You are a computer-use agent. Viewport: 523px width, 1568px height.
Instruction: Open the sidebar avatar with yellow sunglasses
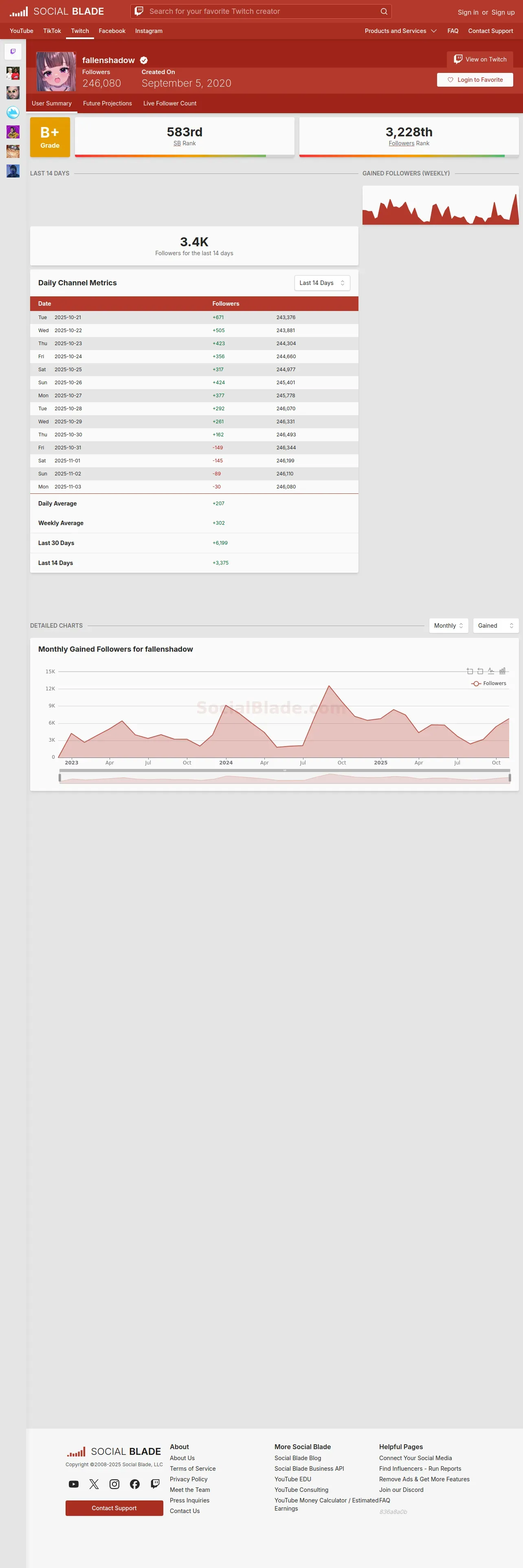tap(13, 92)
